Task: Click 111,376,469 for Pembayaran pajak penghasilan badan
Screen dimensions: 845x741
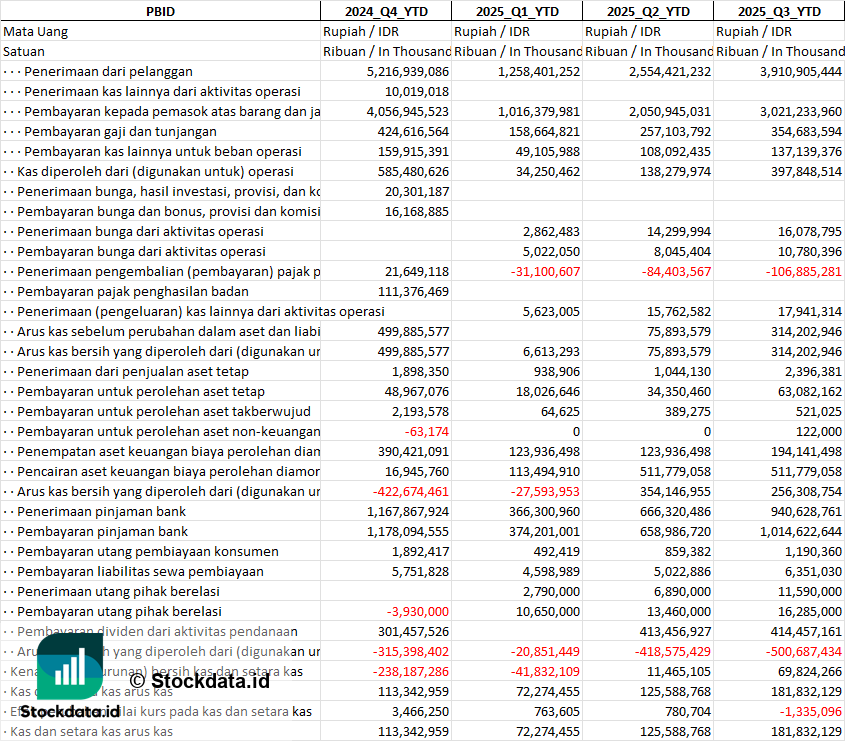Action: click(413, 292)
